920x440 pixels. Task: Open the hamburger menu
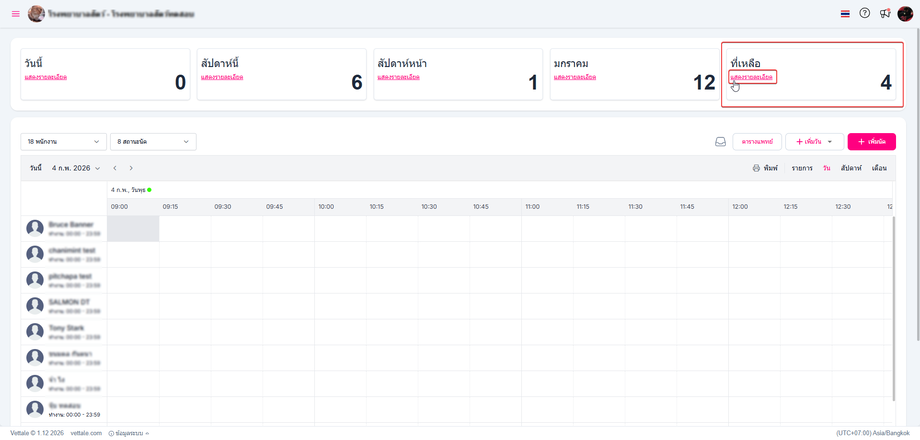click(15, 14)
